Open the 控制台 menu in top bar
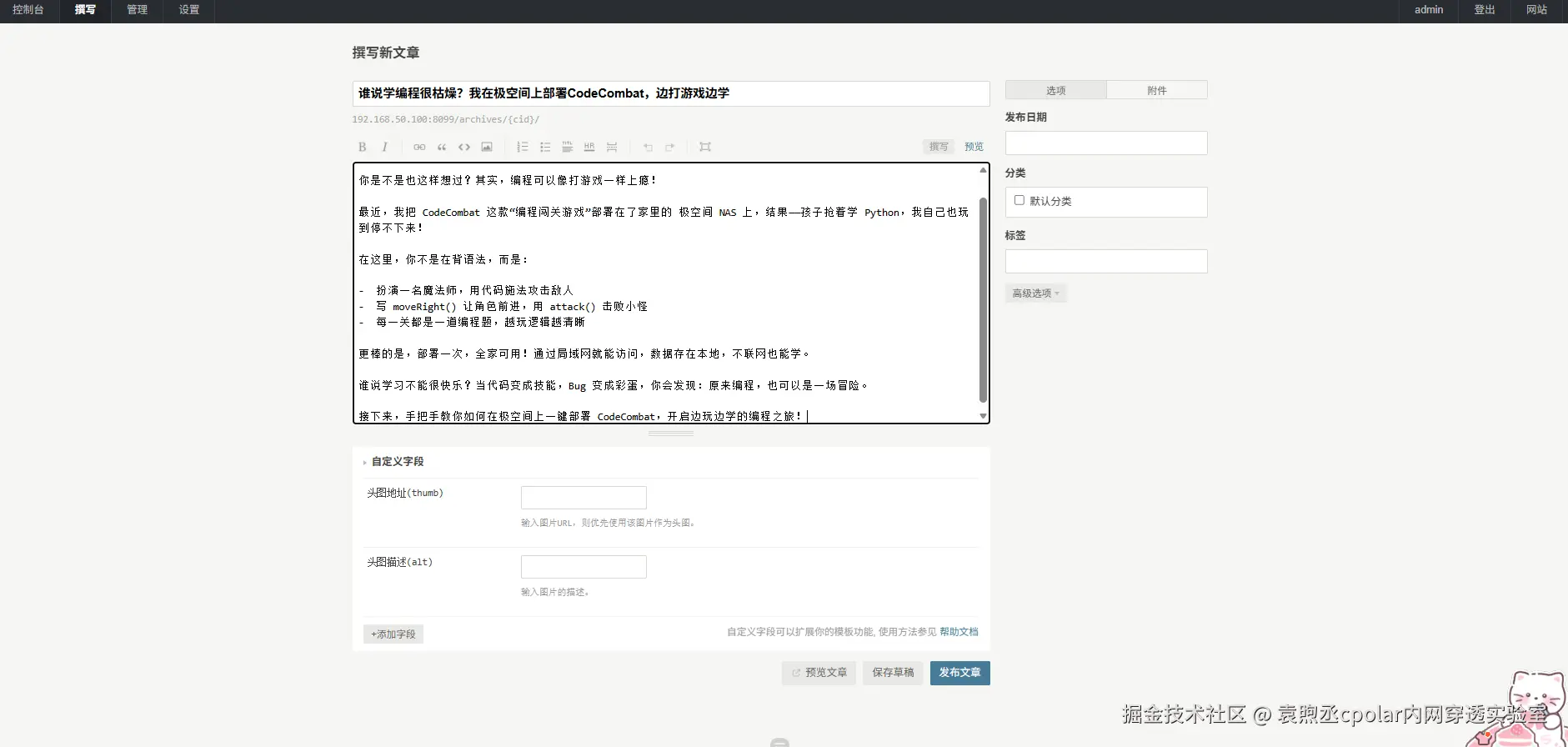Screen dimensions: 1568x747 28,10
